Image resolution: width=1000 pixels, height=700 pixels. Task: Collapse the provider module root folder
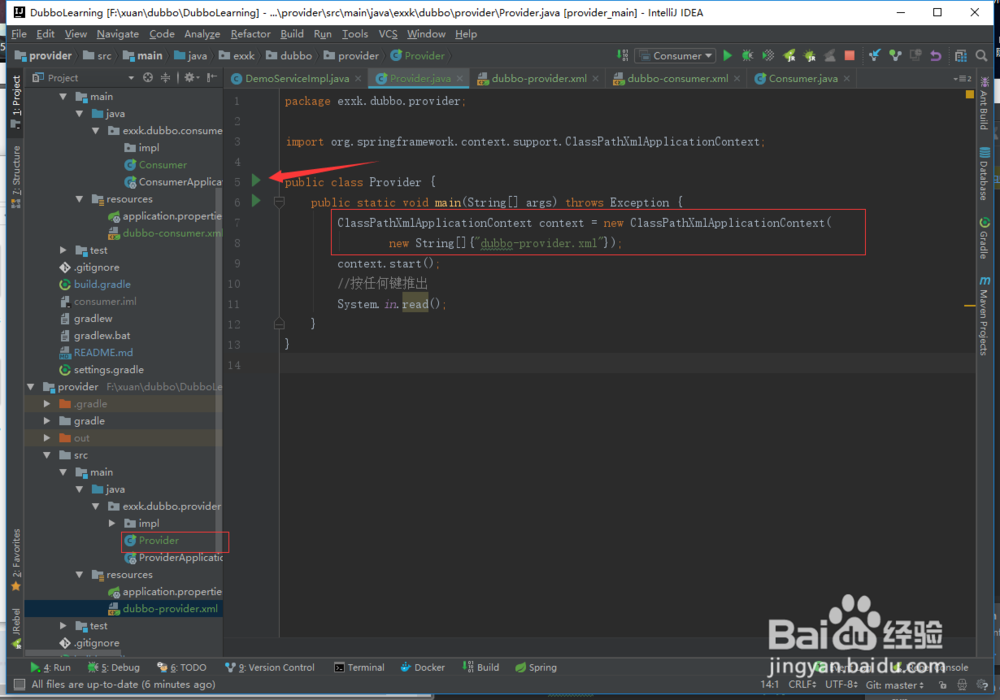[x=31, y=386]
